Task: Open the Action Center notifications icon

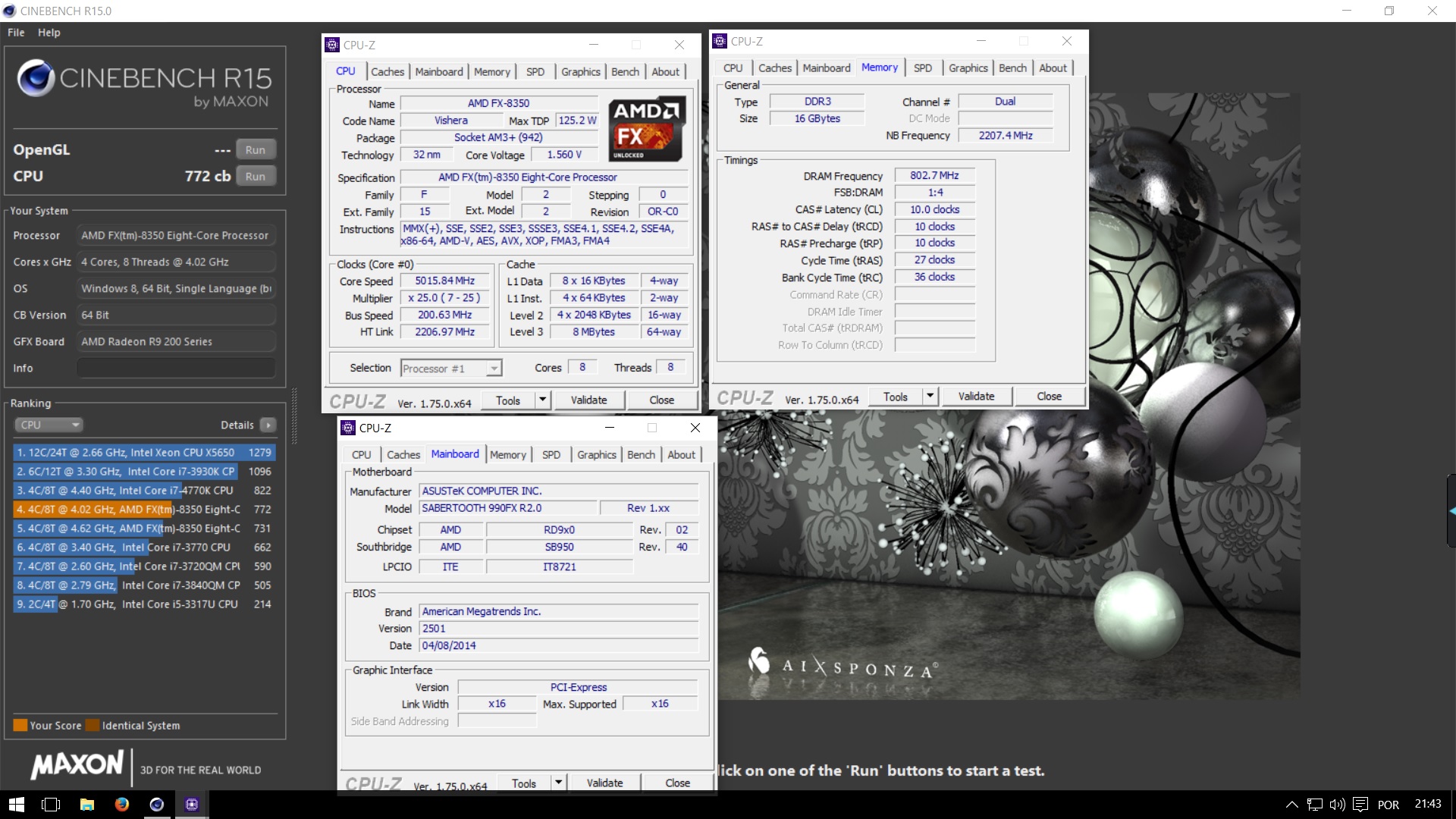Action: click(x=1360, y=805)
